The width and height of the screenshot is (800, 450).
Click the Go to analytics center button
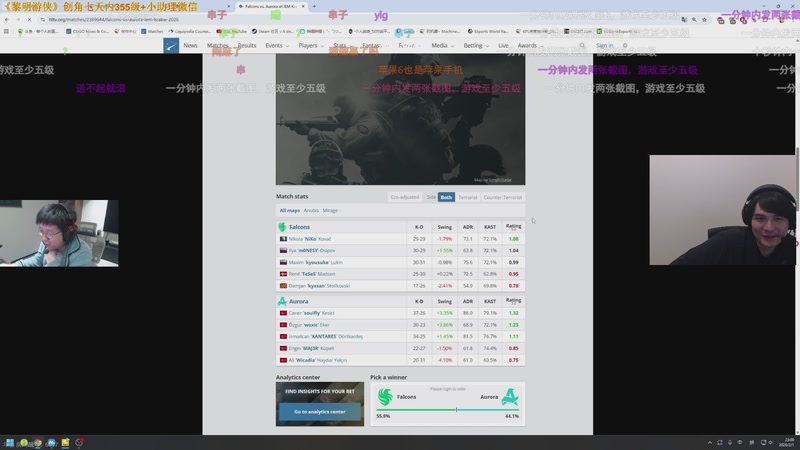click(x=320, y=412)
